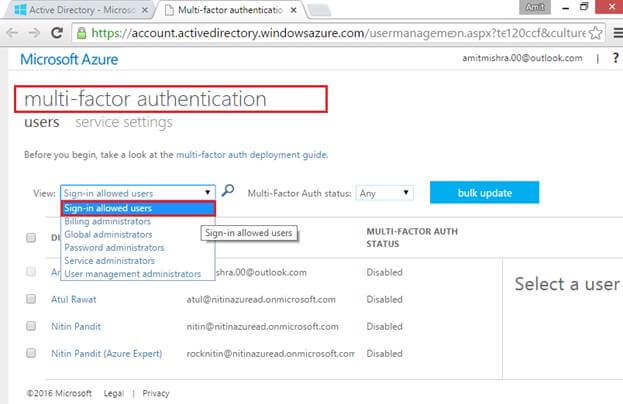Click Disabled status for Atul Rawat
623x404 pixels.
[384, 299]
